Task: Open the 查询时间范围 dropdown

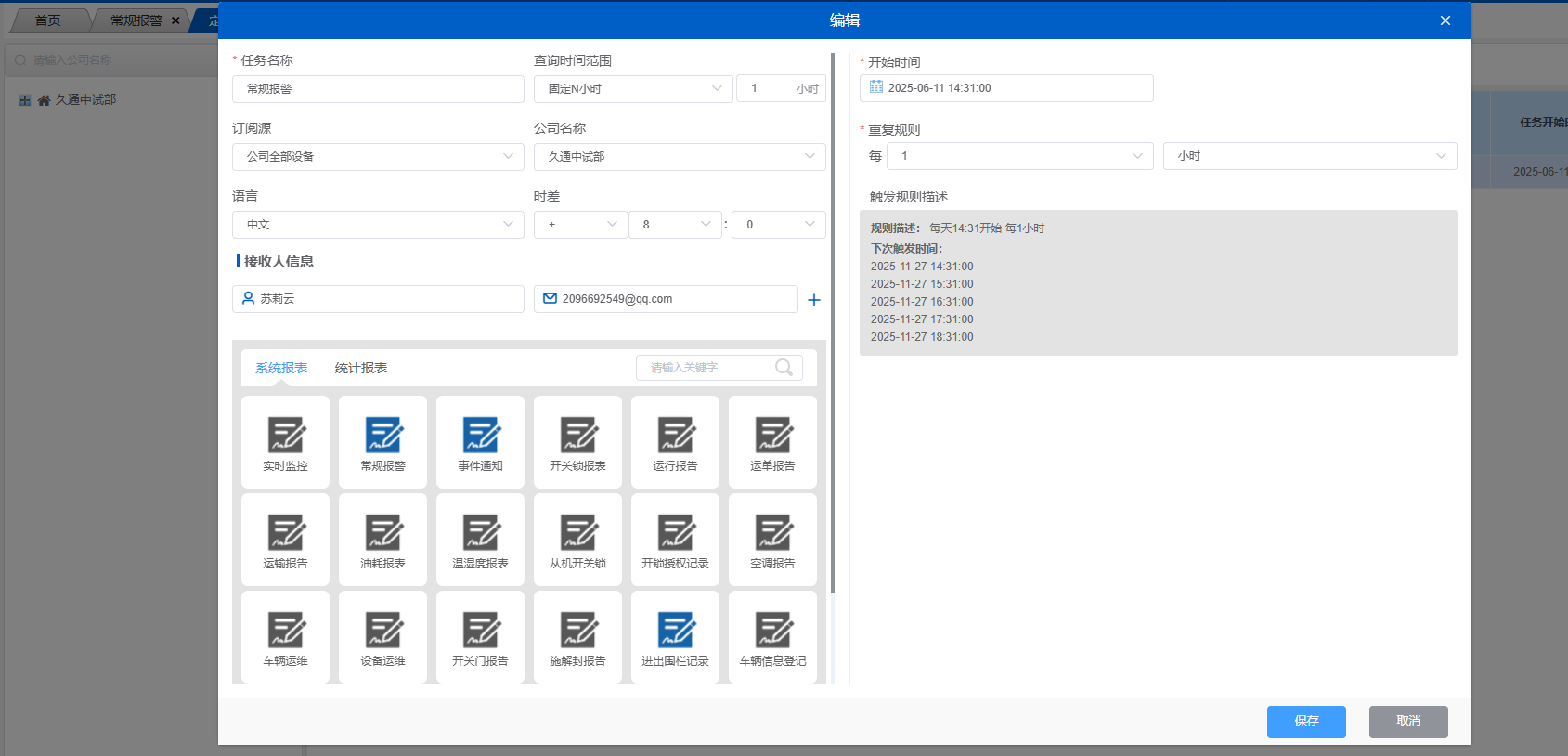Action: coord(633,89)
